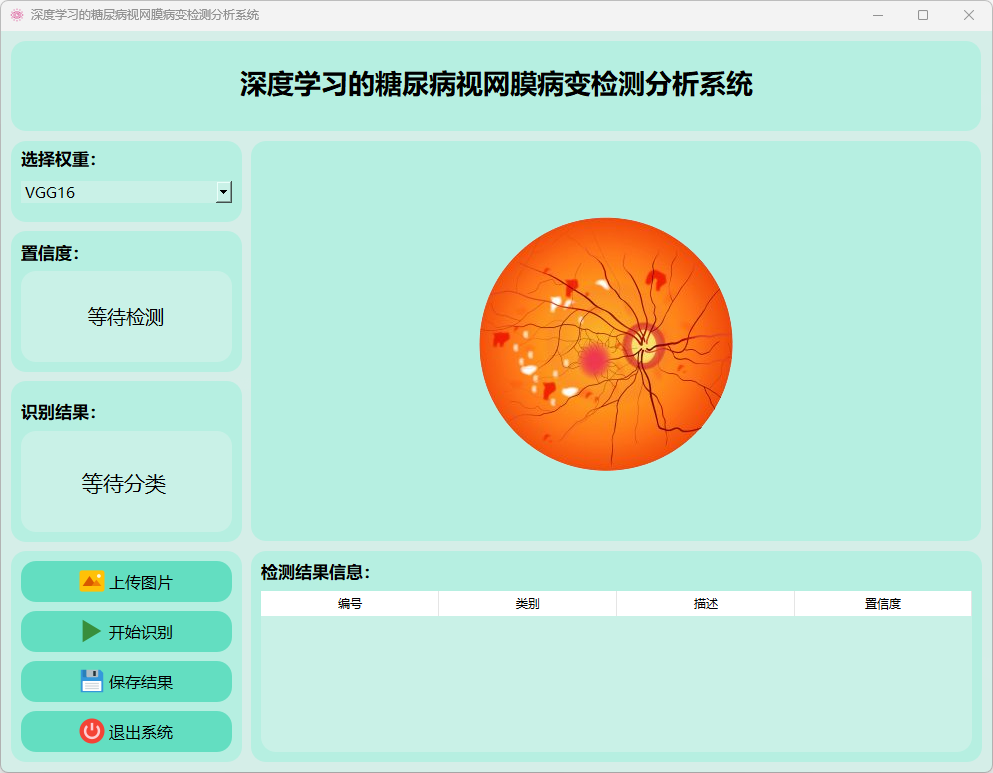The width and height of the screenshot is (993, 773).
Task: Click the retina fundus image preview
Action: [x=606, y=344]
